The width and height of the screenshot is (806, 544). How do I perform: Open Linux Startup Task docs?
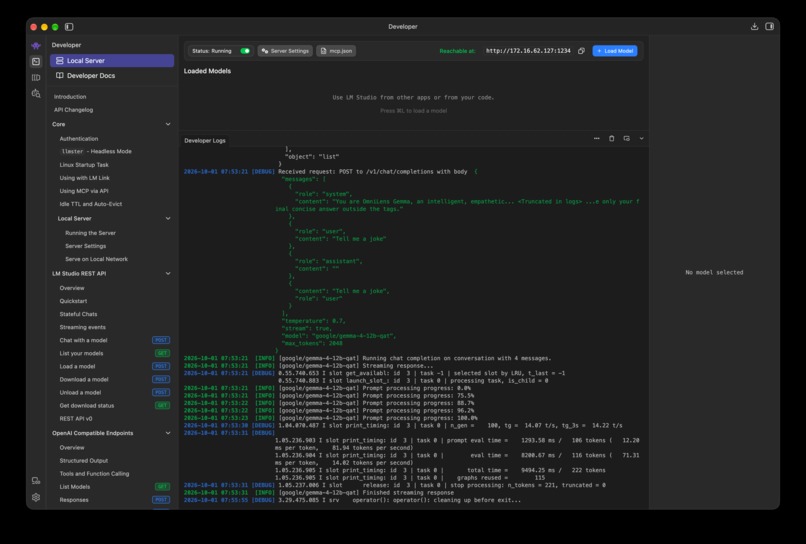pyautogui.click(x=84, y=165)
